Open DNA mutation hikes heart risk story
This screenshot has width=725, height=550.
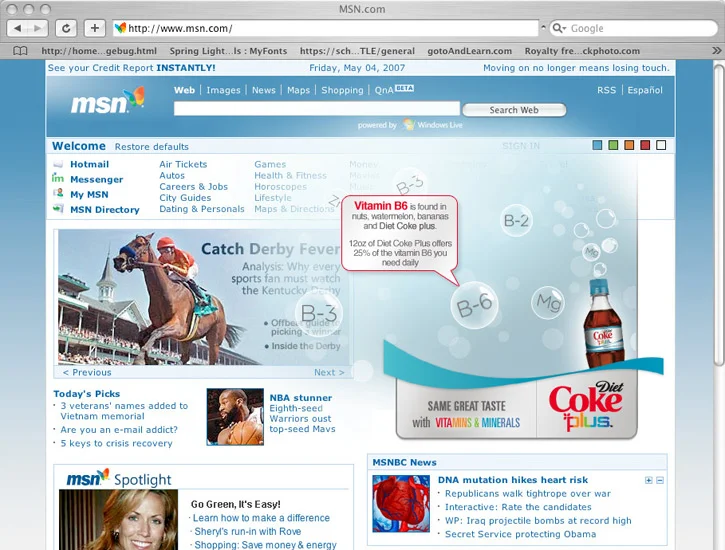513,480
